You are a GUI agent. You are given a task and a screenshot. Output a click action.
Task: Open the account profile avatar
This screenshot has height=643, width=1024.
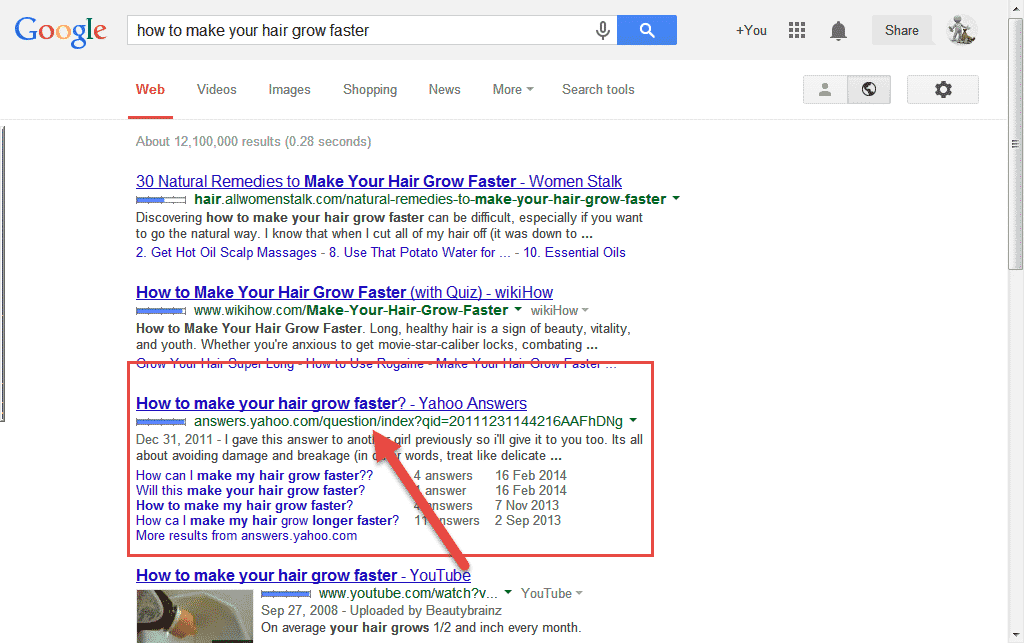click(x=962, y=30)
